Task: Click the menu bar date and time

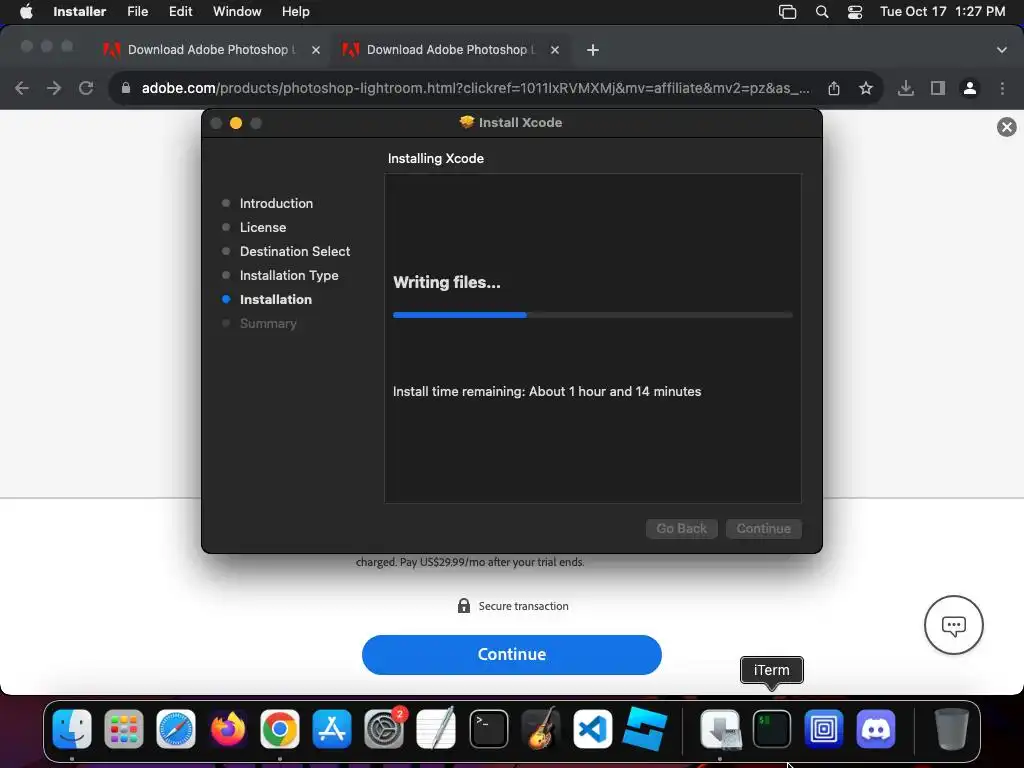Action: (x=942, y=12)
